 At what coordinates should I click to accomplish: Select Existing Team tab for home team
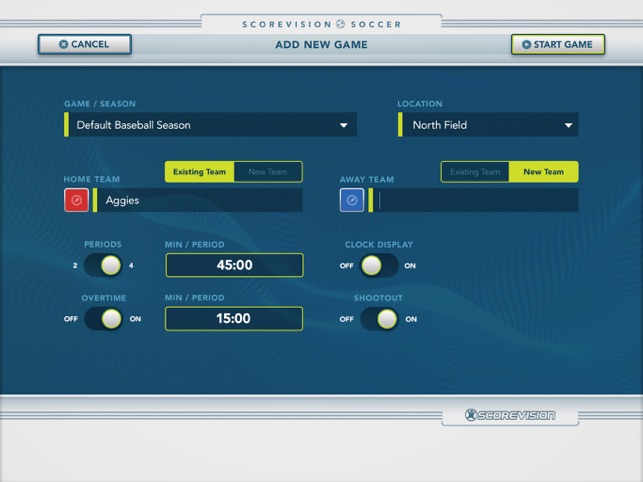200,172
